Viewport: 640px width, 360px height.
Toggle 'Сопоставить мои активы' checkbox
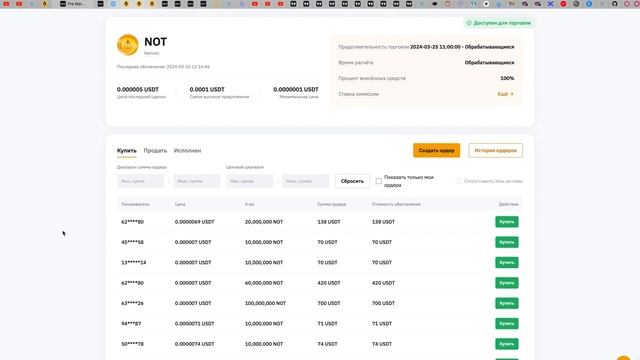pos(459,181)
